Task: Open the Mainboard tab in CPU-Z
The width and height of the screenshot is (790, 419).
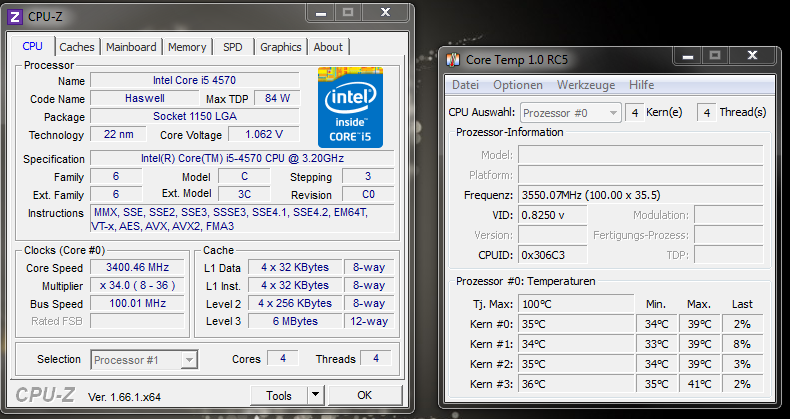Action: click(131, 47)
